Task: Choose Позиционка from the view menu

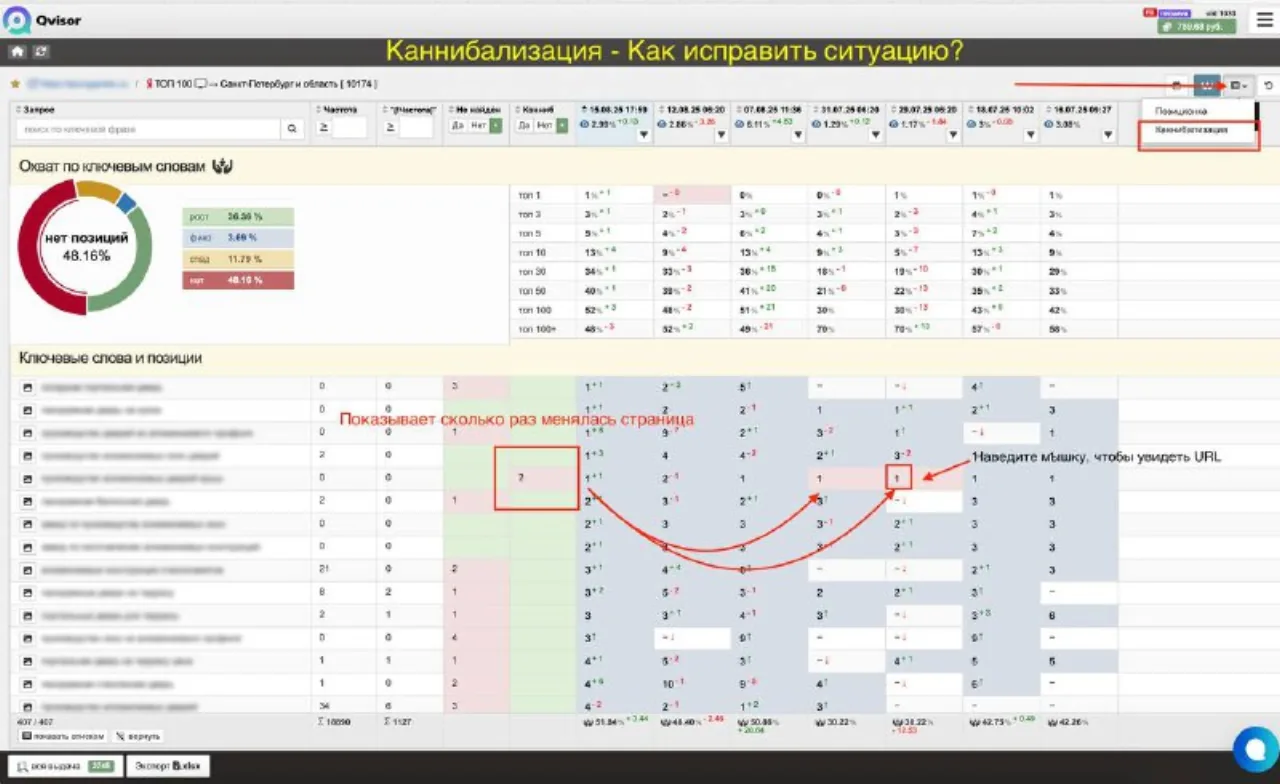Action: tap(1181, 111)
